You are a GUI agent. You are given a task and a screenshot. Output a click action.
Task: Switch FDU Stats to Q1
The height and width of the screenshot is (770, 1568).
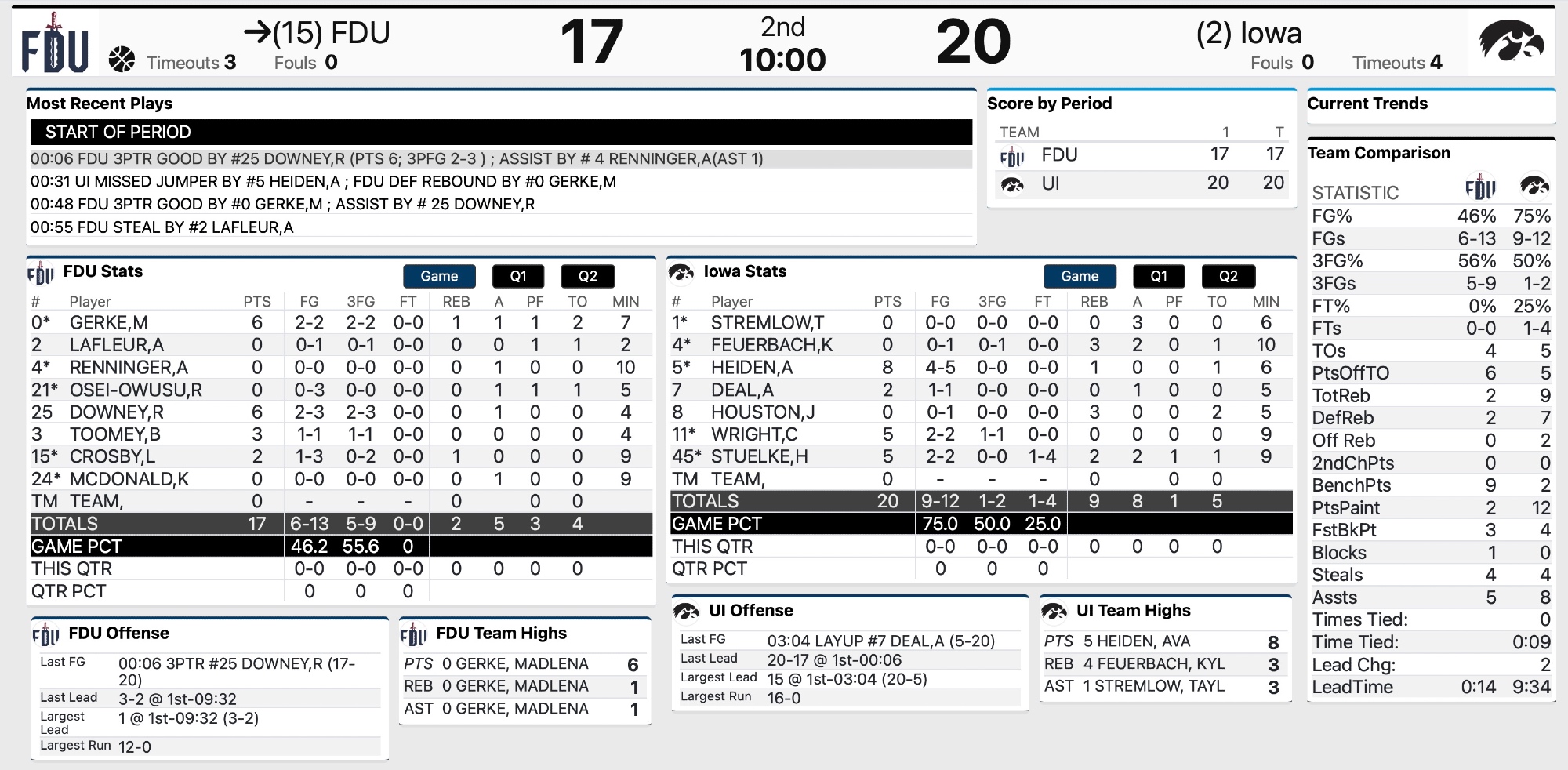[518, 276]
